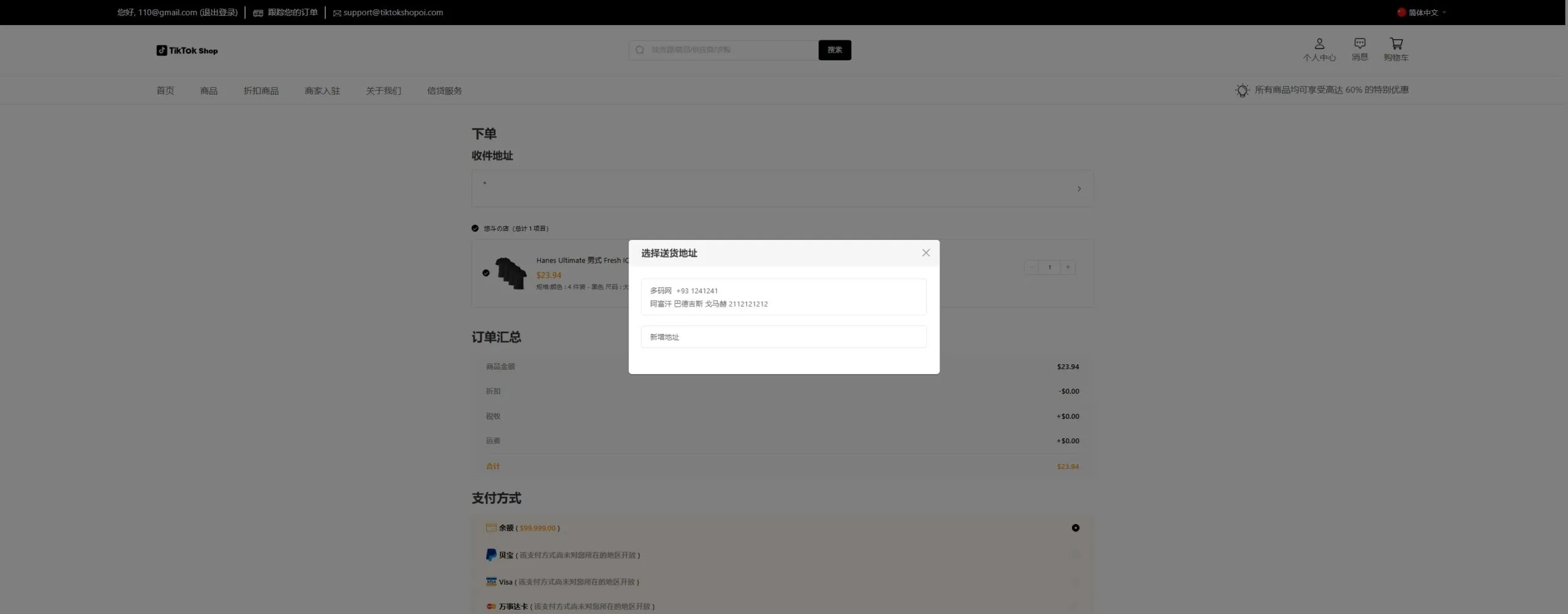Select the saved address with +93 1241241
The width and height of the screenshot is (1568, 614).
(x=783, y=297)
